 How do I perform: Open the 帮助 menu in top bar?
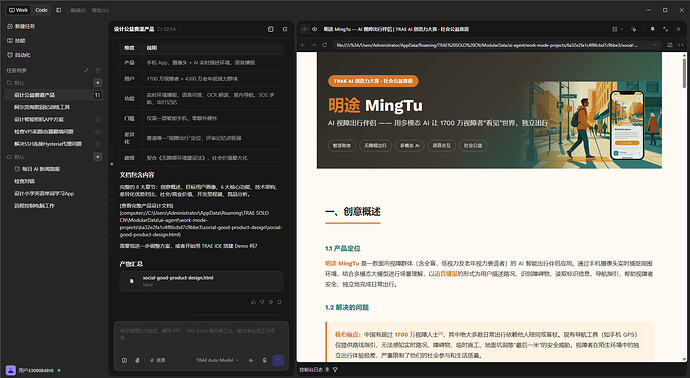click(100, 10)
